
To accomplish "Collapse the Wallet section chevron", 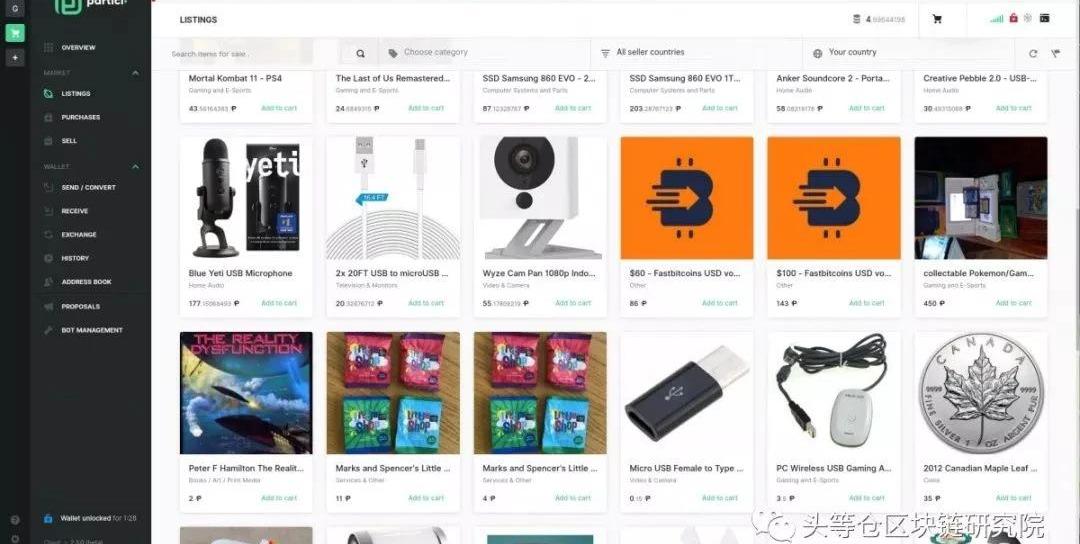I will click(x=135, y=166).
